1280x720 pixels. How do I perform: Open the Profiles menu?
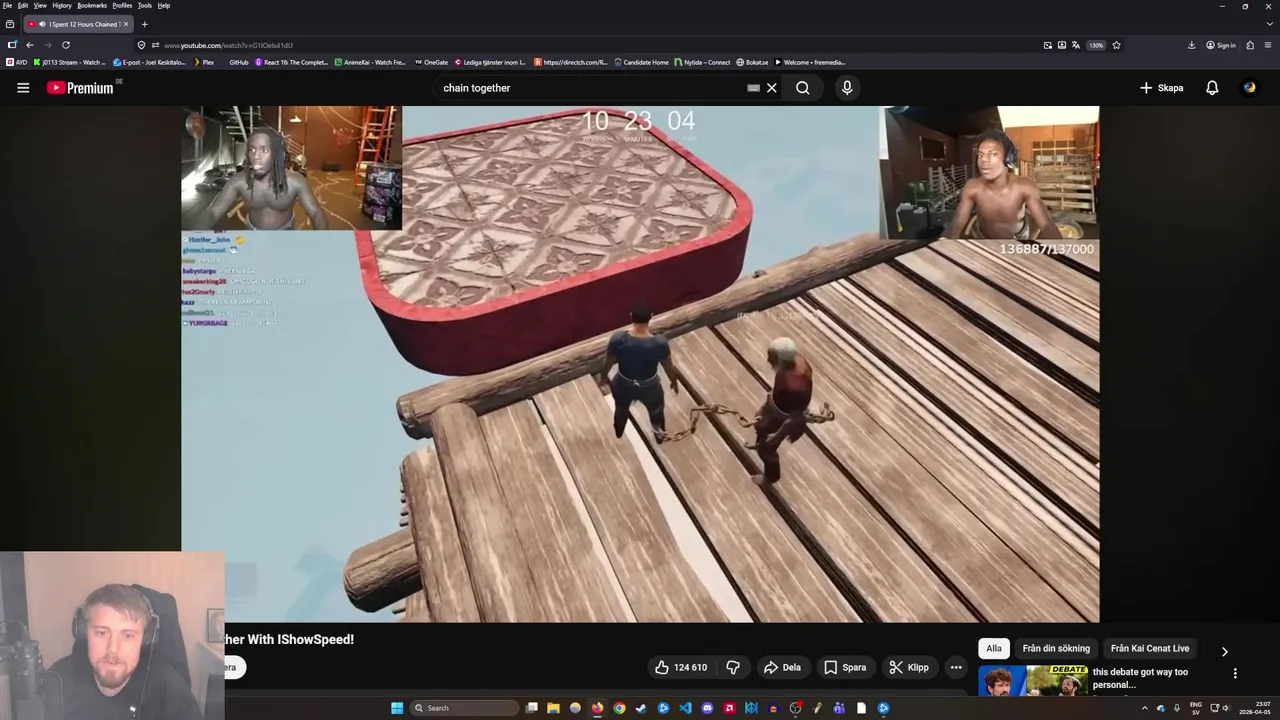(x=122, y=6)
